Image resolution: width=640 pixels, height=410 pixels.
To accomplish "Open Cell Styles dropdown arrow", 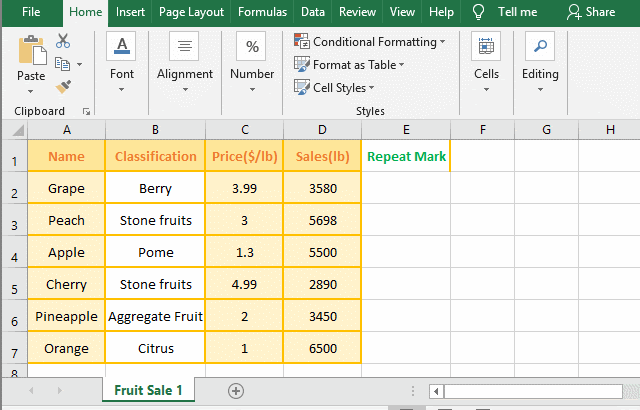I will pos(371,87).
